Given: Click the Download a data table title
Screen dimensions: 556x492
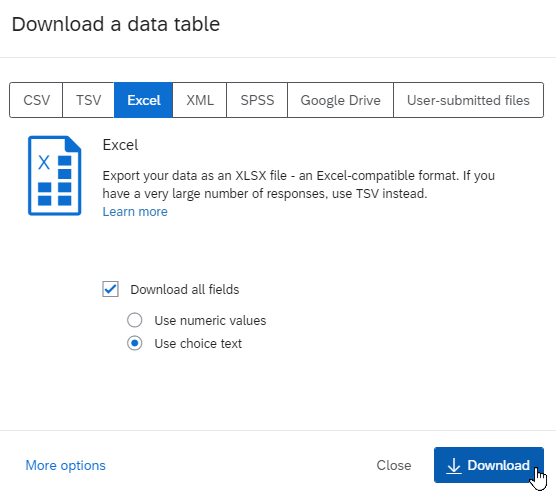Looking at the screenshot, I should coord(116,24).
